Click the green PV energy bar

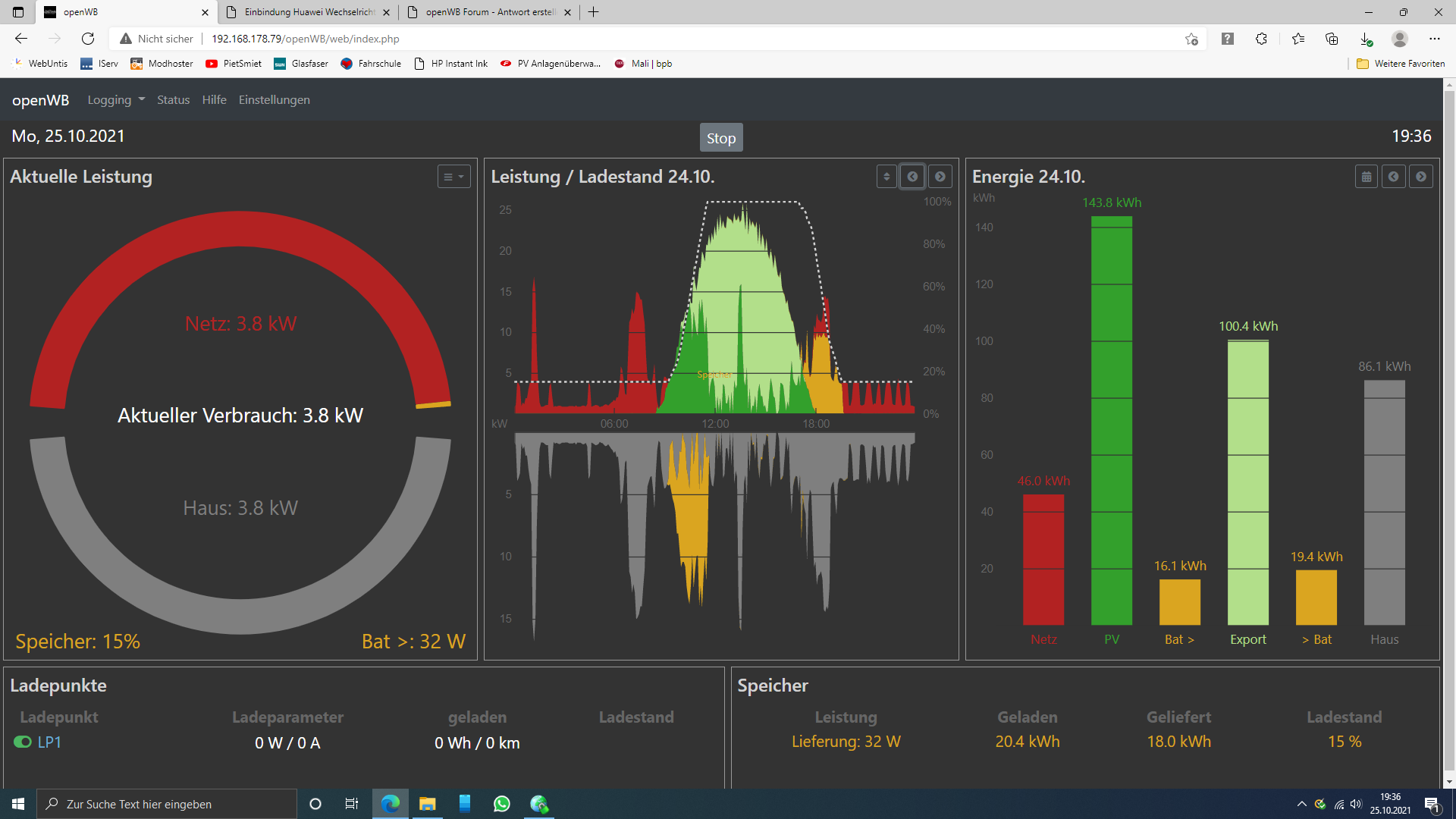1111,421
